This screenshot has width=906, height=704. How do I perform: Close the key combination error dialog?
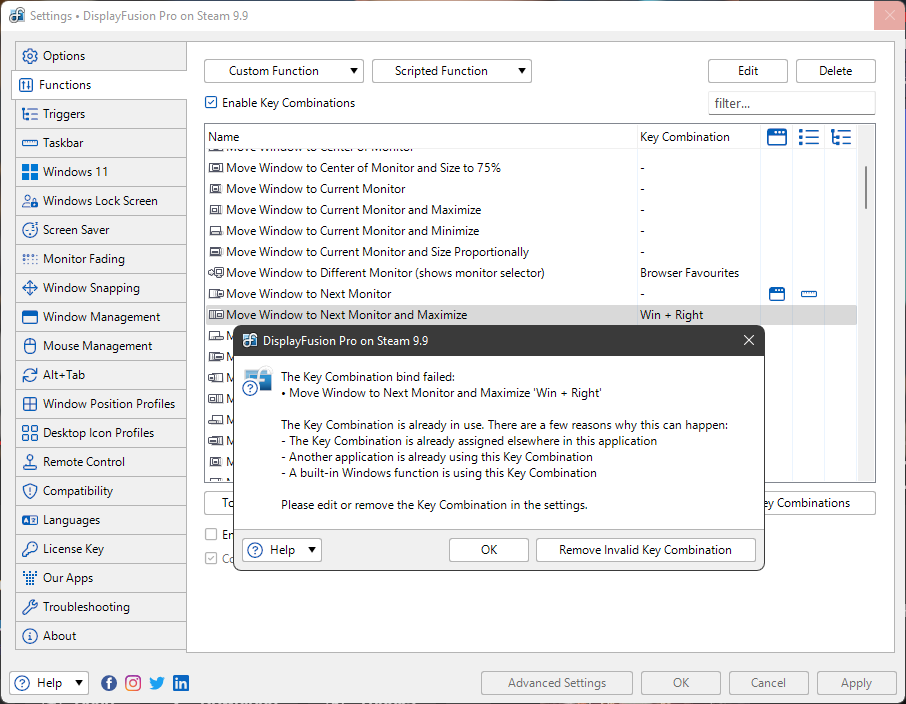[x=749, y=340]
